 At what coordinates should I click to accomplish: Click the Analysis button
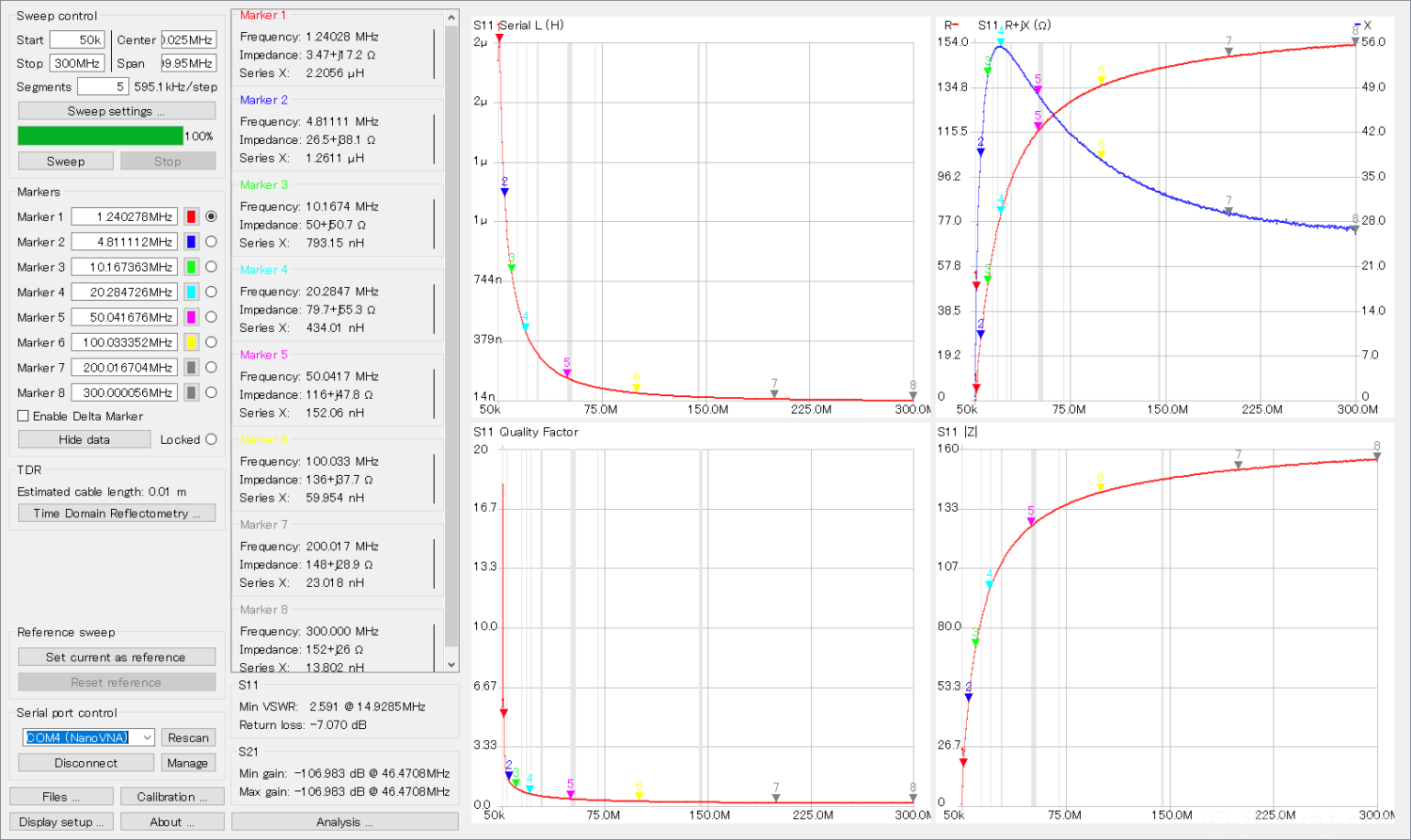coord(344,821)
